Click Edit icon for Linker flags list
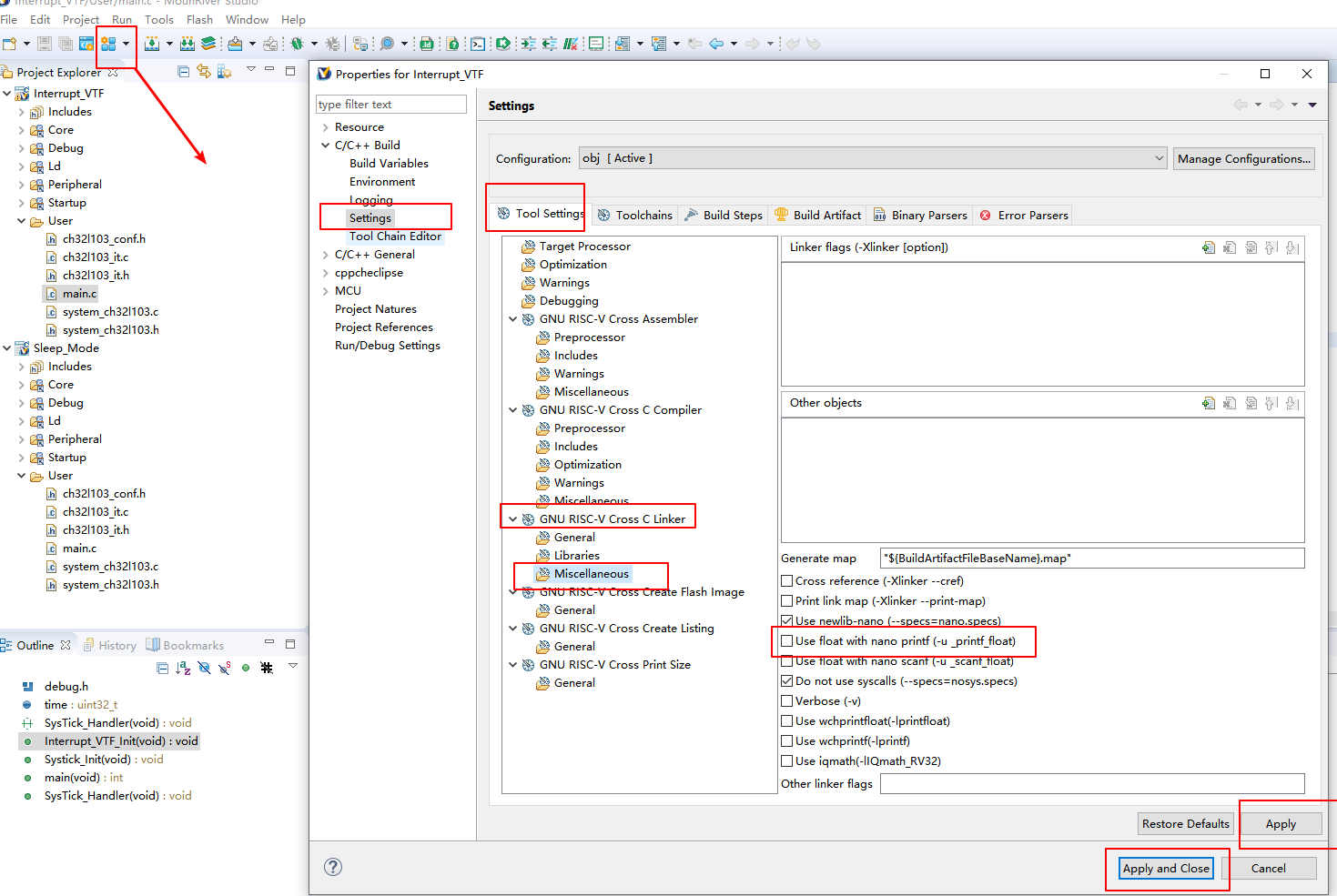1337x896 pixels. click(1251, 247)
